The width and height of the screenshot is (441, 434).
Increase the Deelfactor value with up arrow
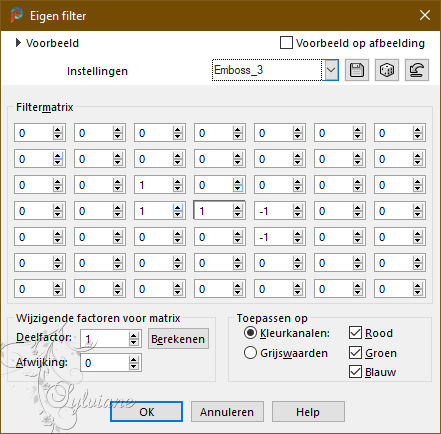133,336
